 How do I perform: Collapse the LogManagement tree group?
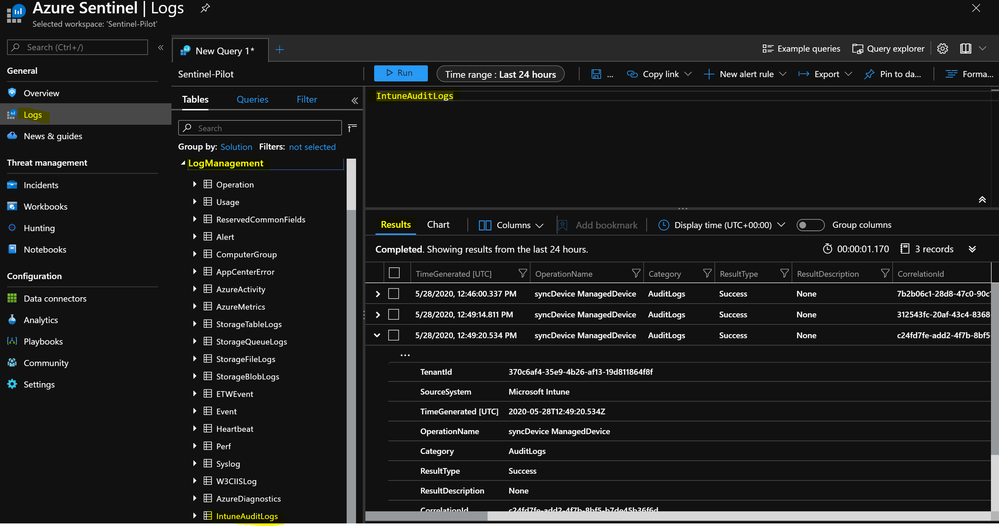coord(183,164)
